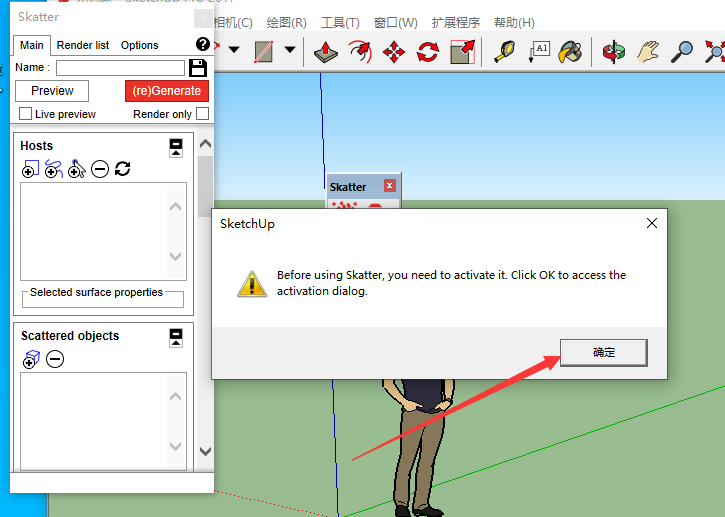
Task: Add curve as host icon
Action: pyautogui.click(x=54, y=169)
